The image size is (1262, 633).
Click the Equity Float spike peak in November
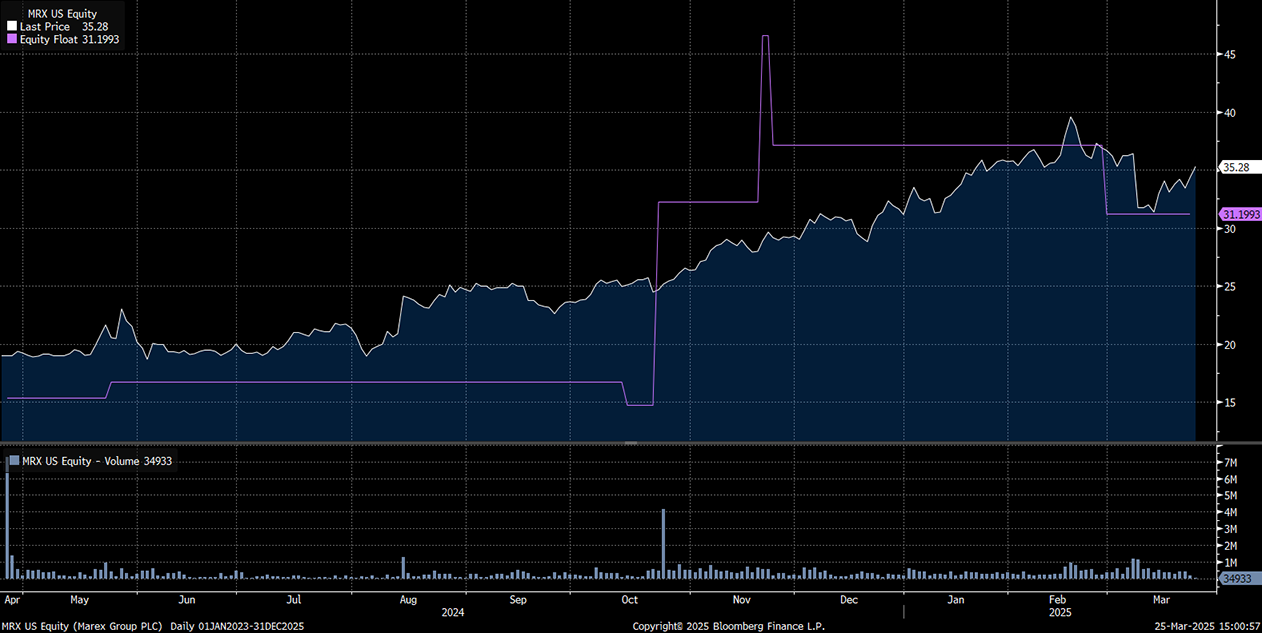(765, 37)
